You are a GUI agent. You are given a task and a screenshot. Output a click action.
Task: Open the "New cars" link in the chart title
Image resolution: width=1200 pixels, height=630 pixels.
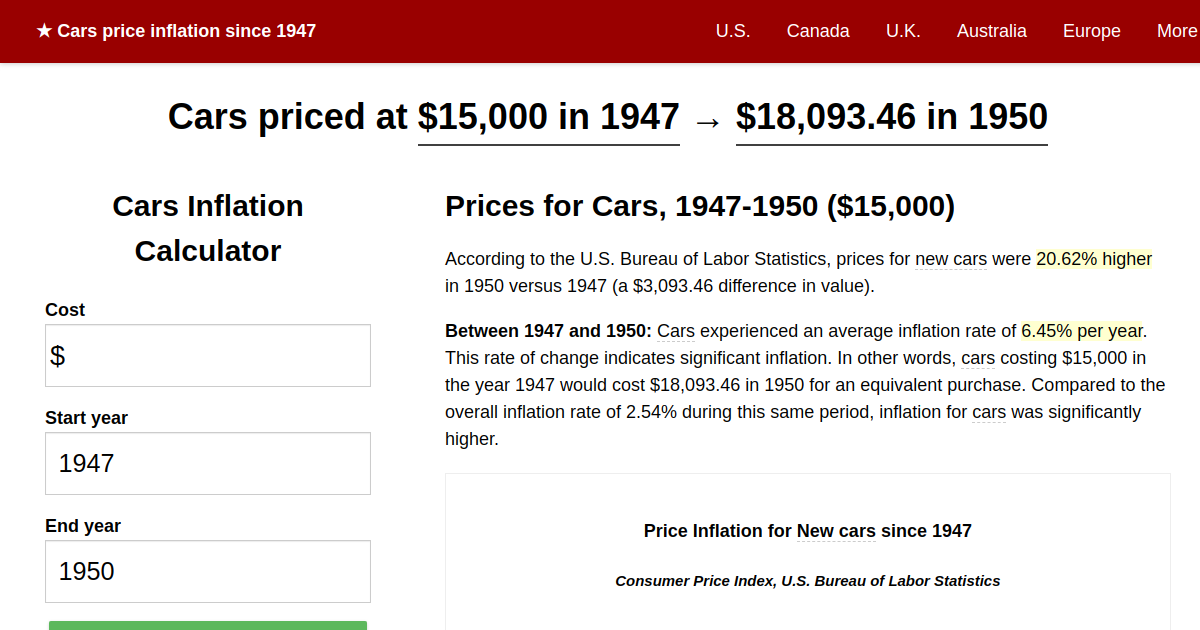click(837, 531)
